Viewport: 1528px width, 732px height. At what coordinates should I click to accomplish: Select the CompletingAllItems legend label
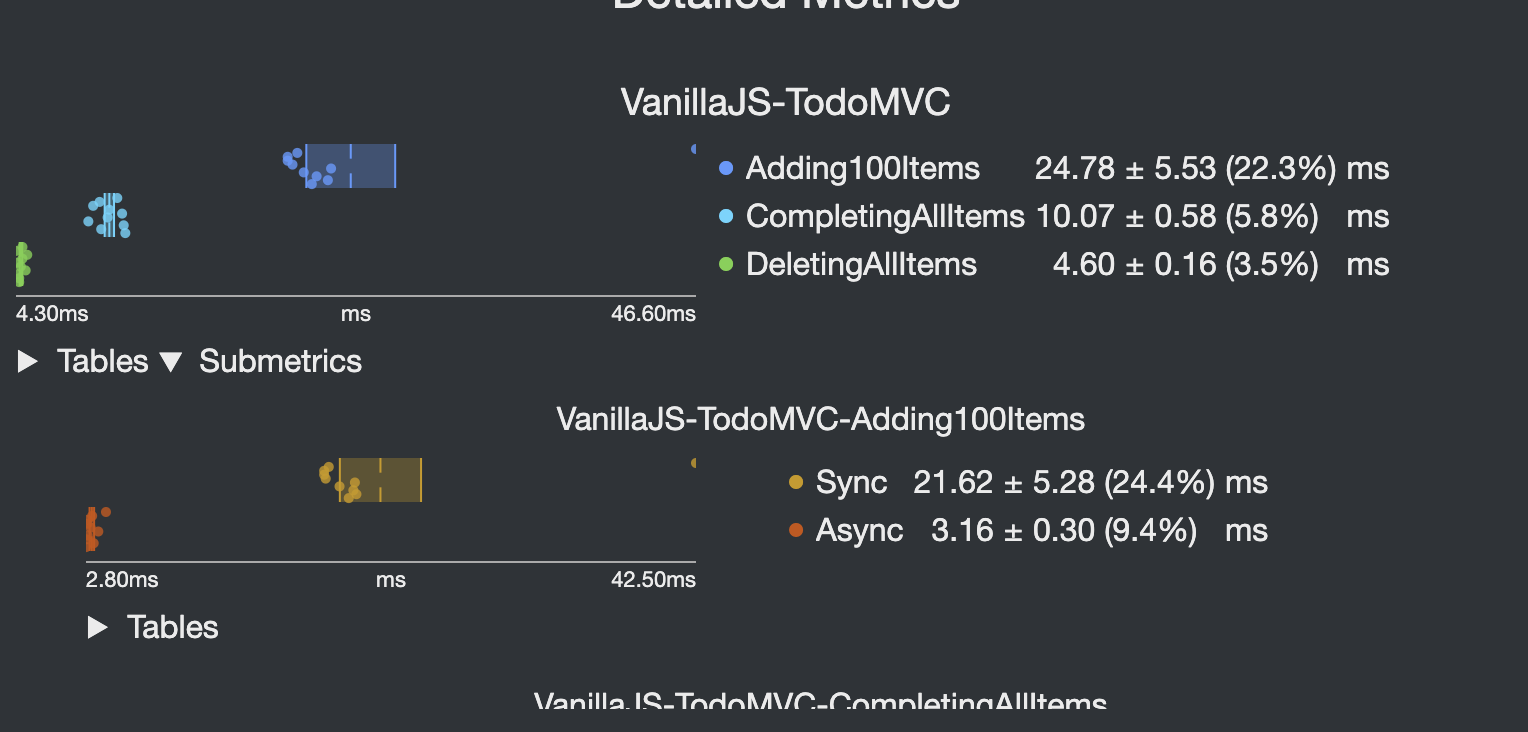(x=885, y=216)
